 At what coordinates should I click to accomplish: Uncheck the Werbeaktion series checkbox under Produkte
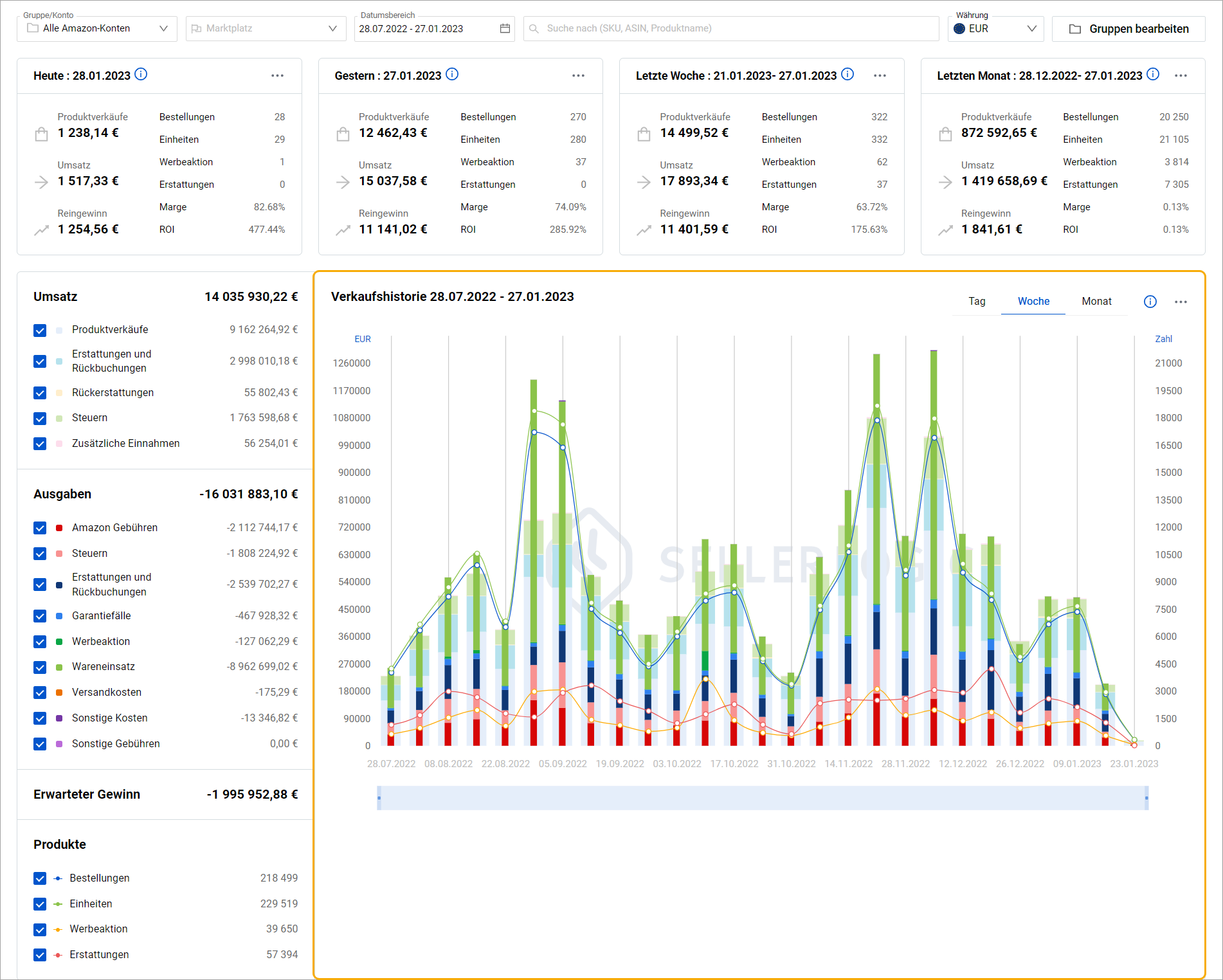click(40, 930)
